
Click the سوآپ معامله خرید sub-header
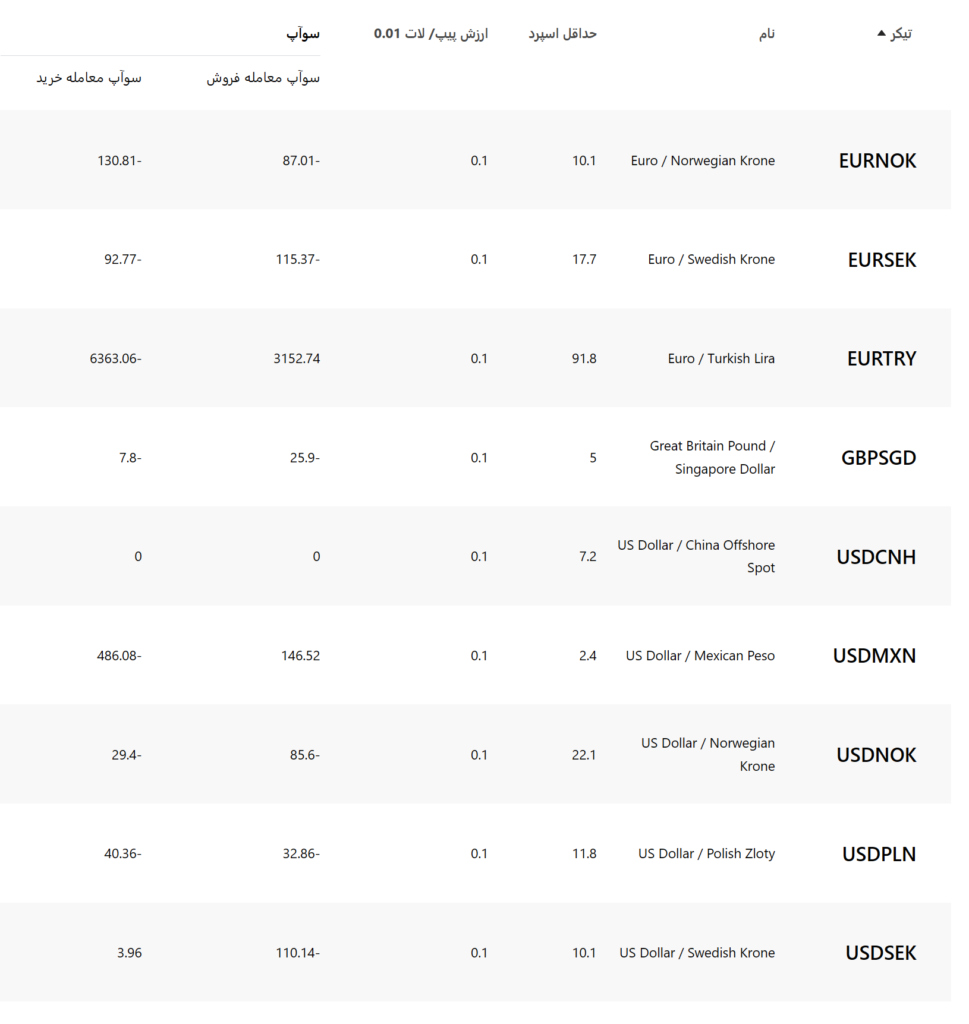pyautogui.click(x=89, y=78)
